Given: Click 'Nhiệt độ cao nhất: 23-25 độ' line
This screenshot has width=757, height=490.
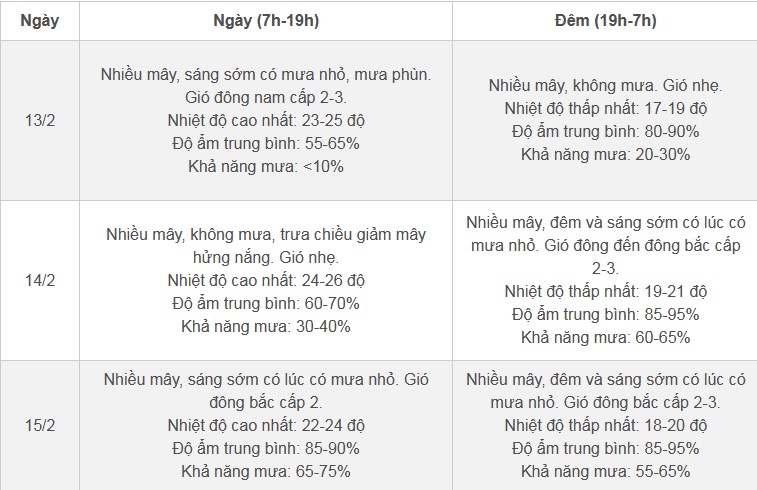Looking at the screenshot, I should point(265,120).
